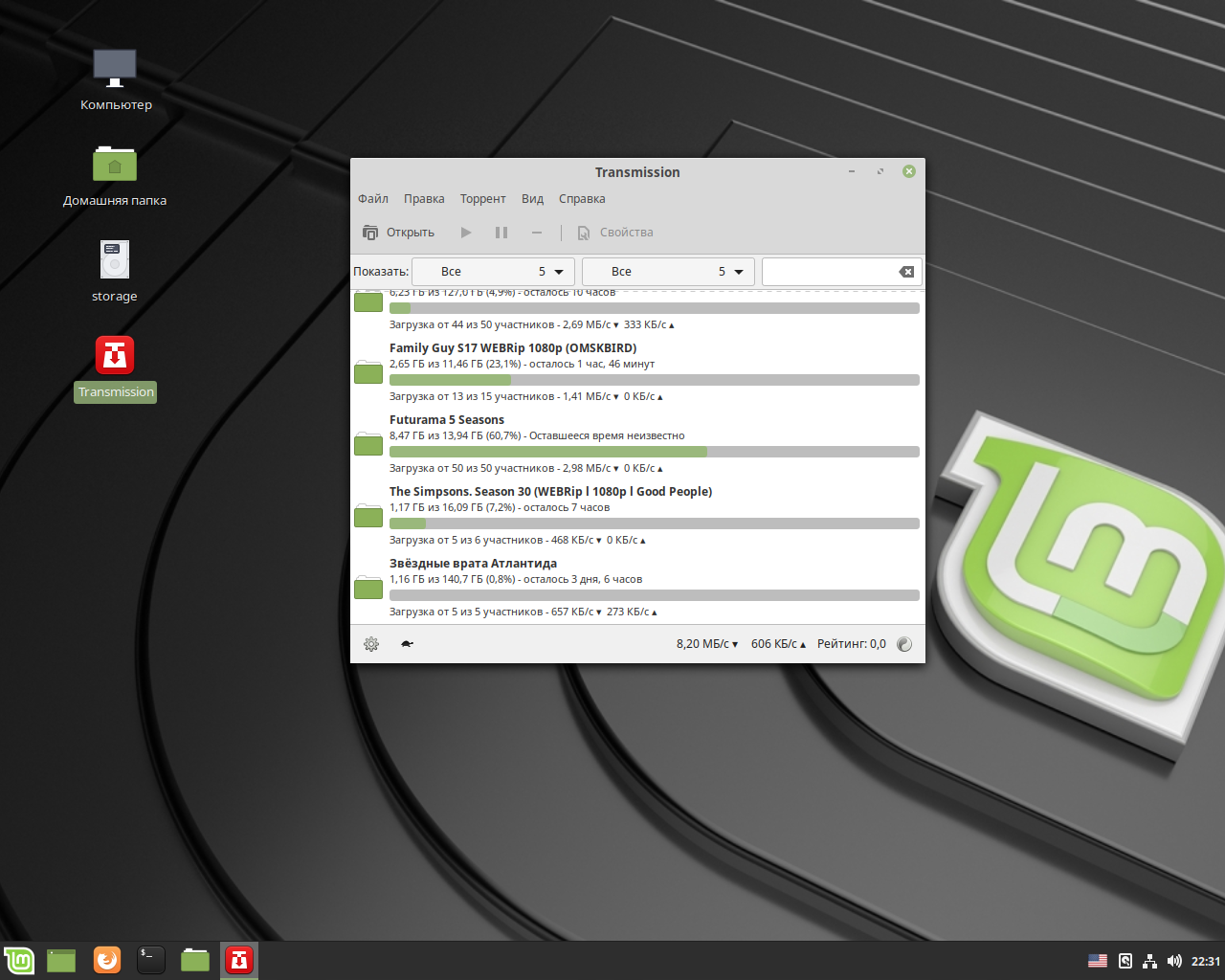
Task: Start selected torrent with play icon
Action: [466, 233]
